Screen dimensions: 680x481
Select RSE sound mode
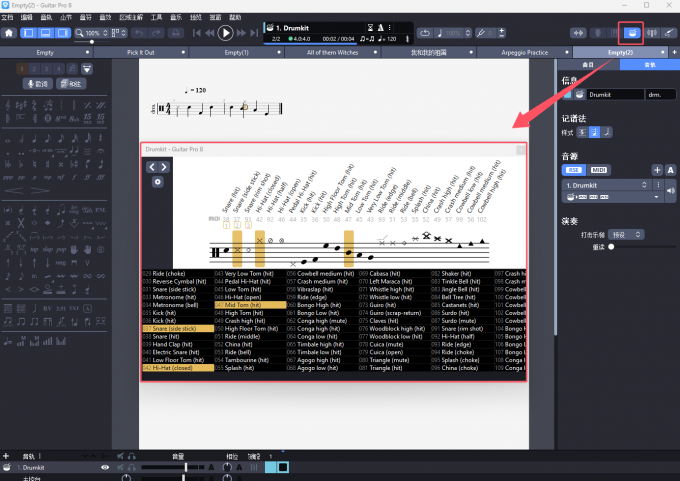(574, 170)
